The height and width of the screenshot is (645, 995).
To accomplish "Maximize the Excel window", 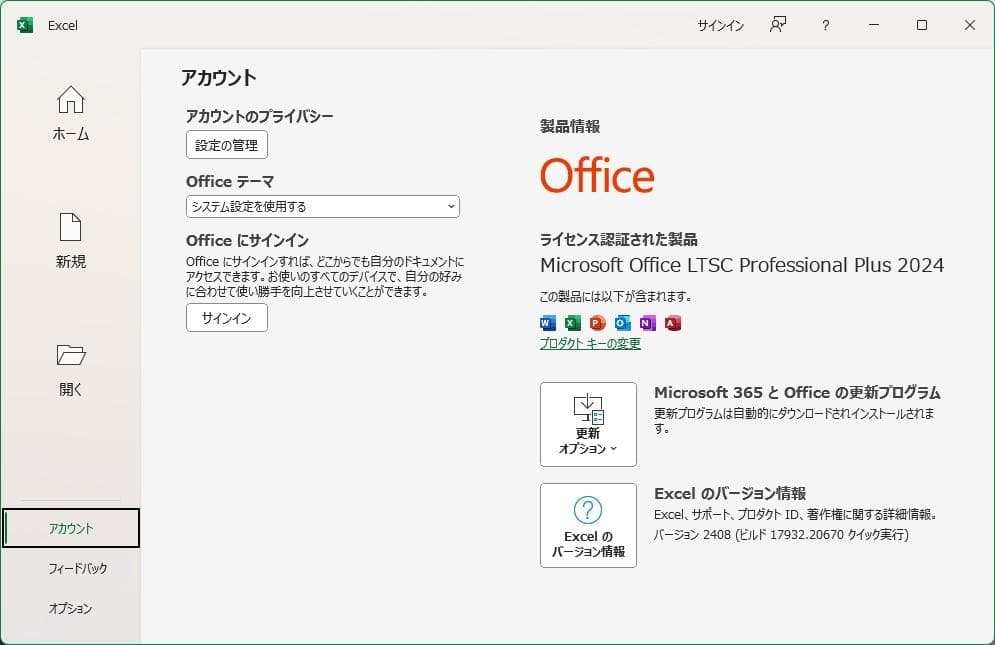I will click(x=922, y=25).
